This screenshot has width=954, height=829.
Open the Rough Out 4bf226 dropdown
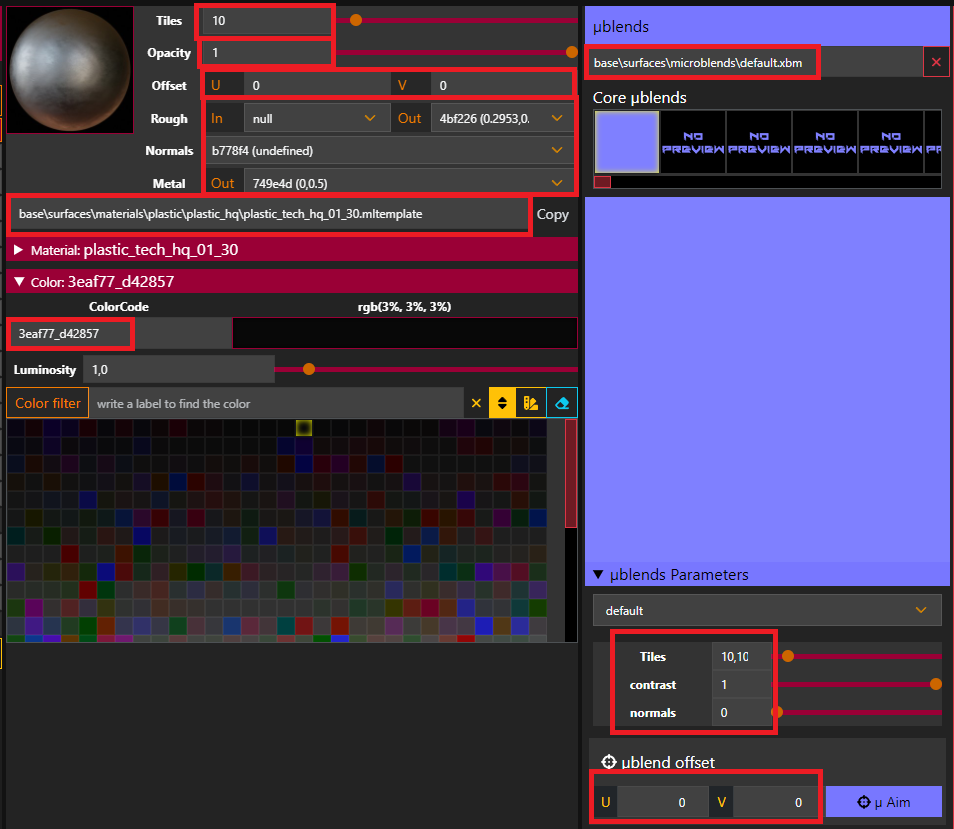click(x=502, y=118)
